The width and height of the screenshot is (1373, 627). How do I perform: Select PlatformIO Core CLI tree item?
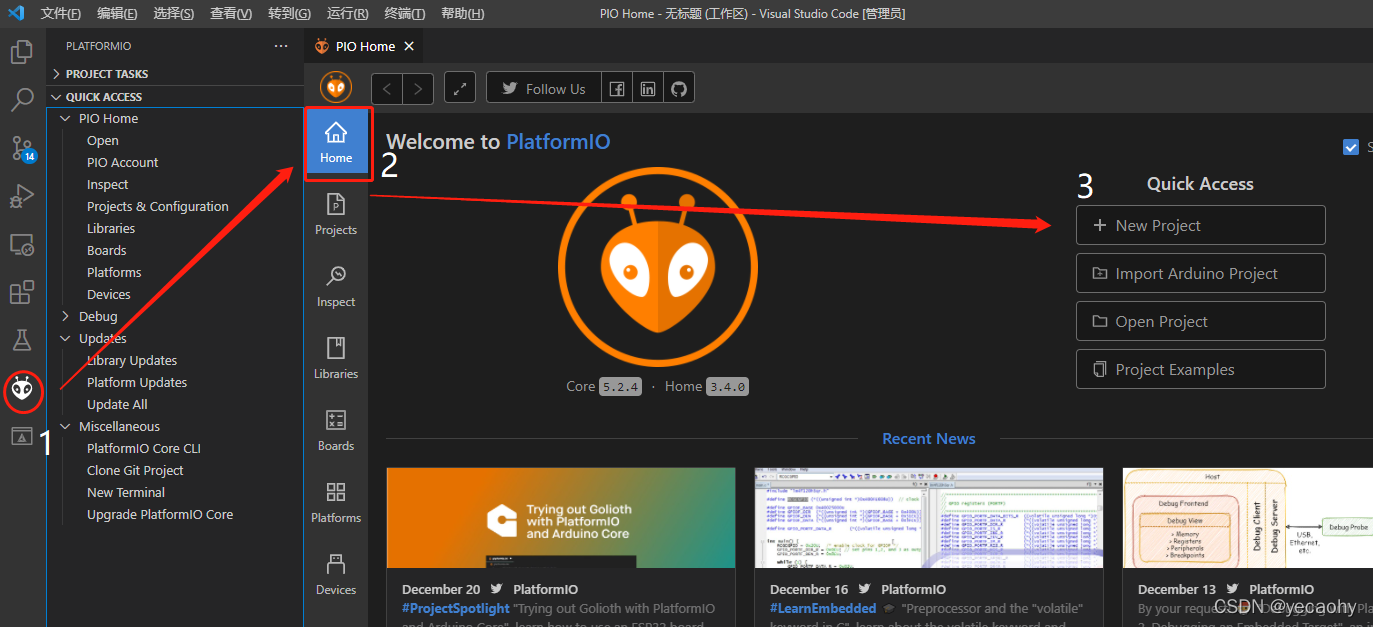(144, 448)
